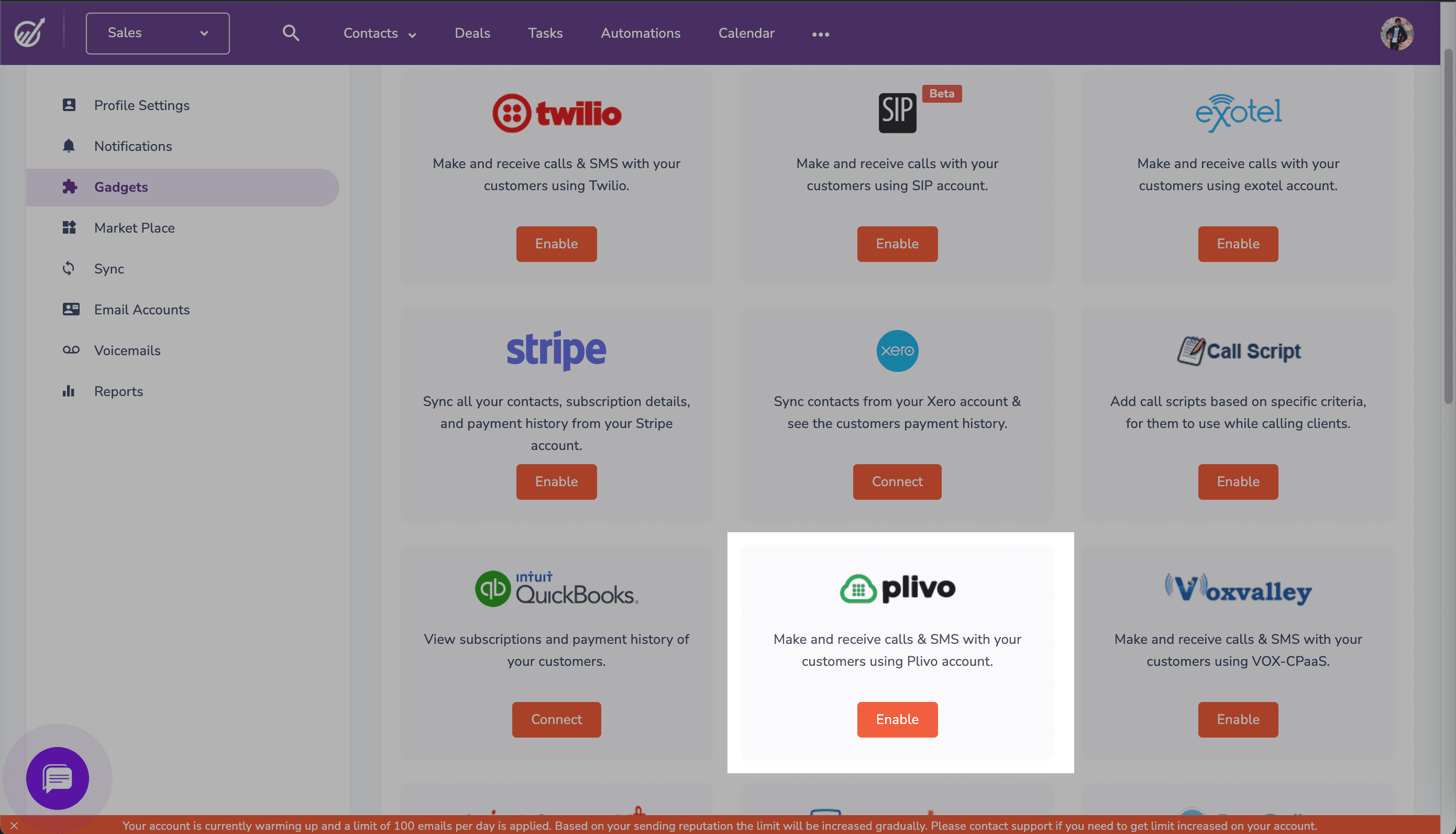Open Profile Settings page

coord(142,104)
